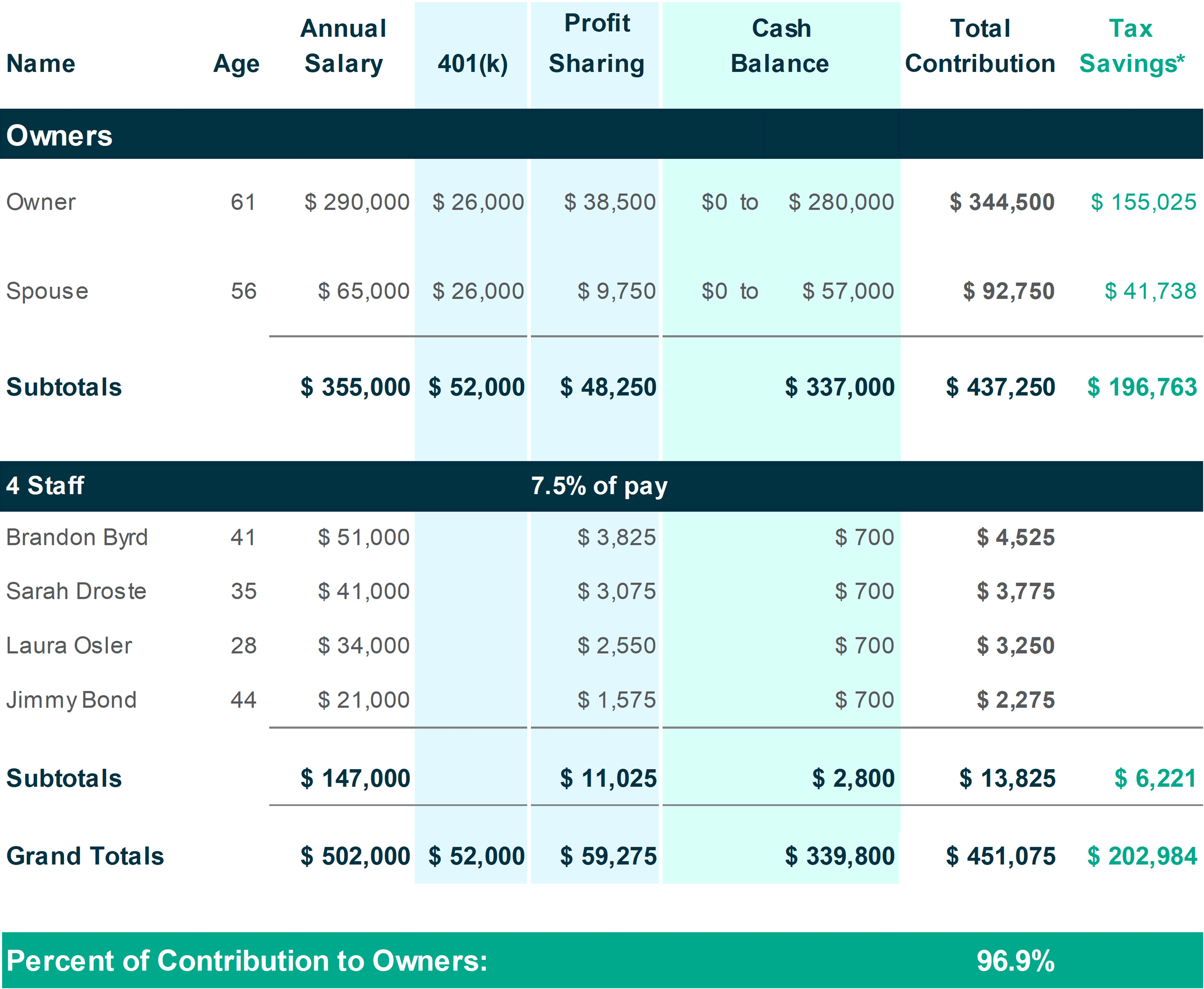
Task: Select the 401(k) column header
Action: click(x=472, y=63)
